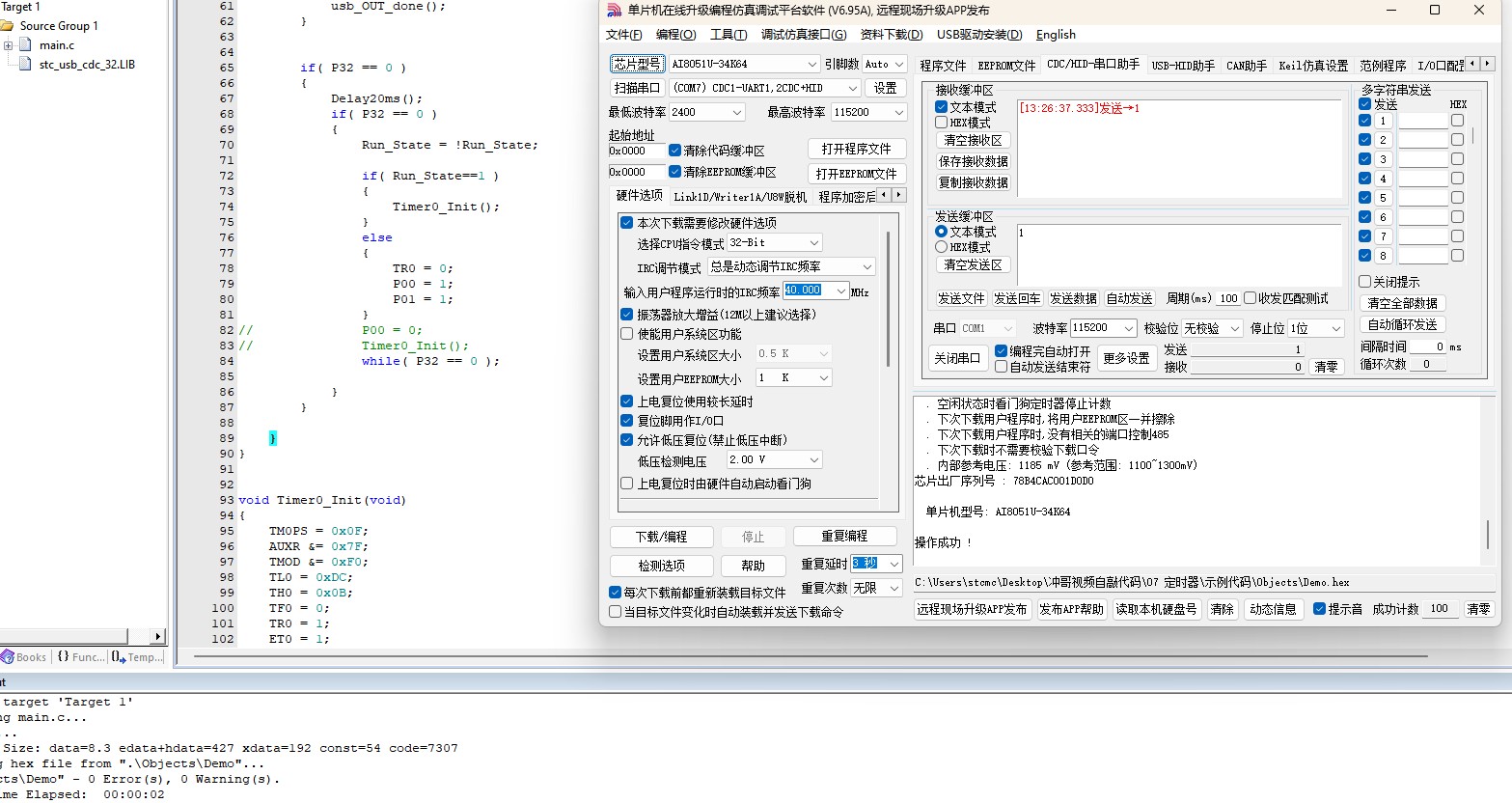Select text mode radio in send buffer
1512x803 pixels.
tap(941, 232)
